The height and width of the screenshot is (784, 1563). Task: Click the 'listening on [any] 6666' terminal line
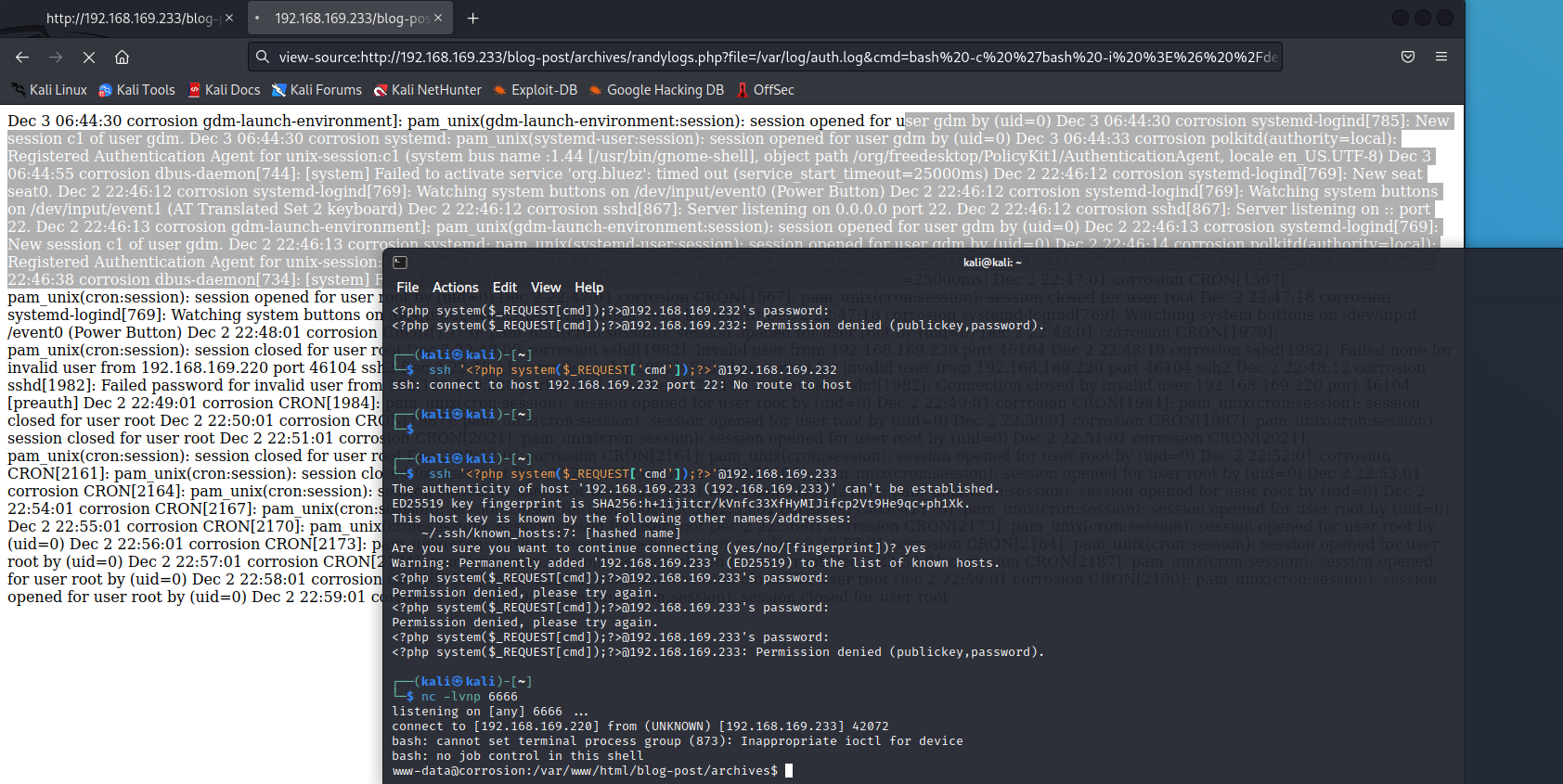tap(490, 712)
